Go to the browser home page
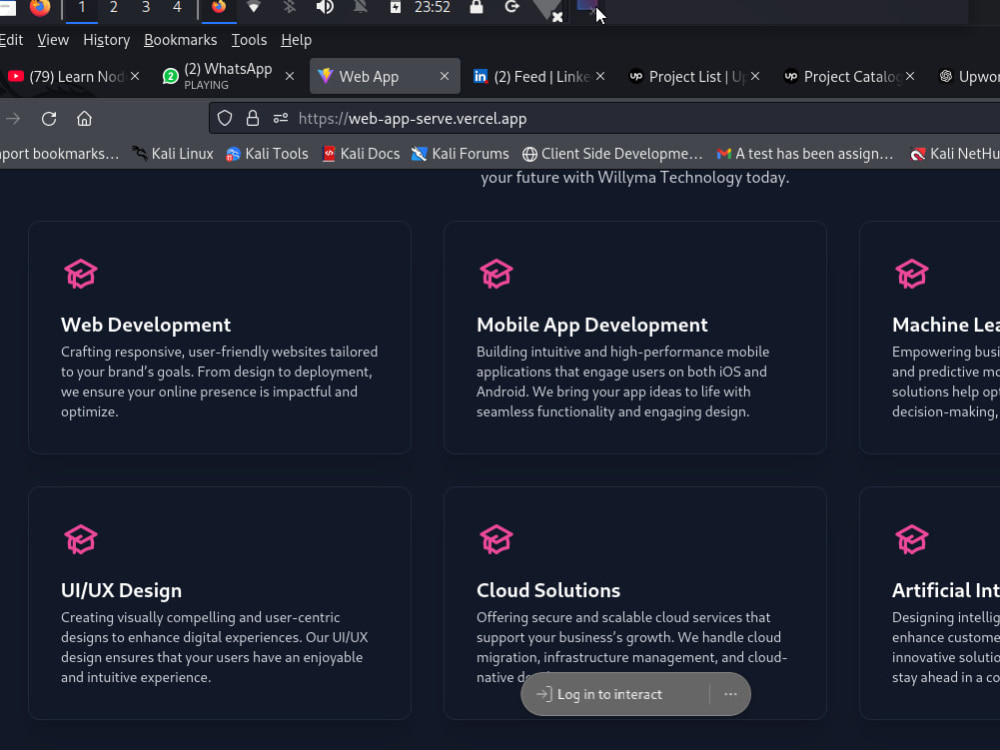This screenshot has height=750, width=1000. (84, 119)
